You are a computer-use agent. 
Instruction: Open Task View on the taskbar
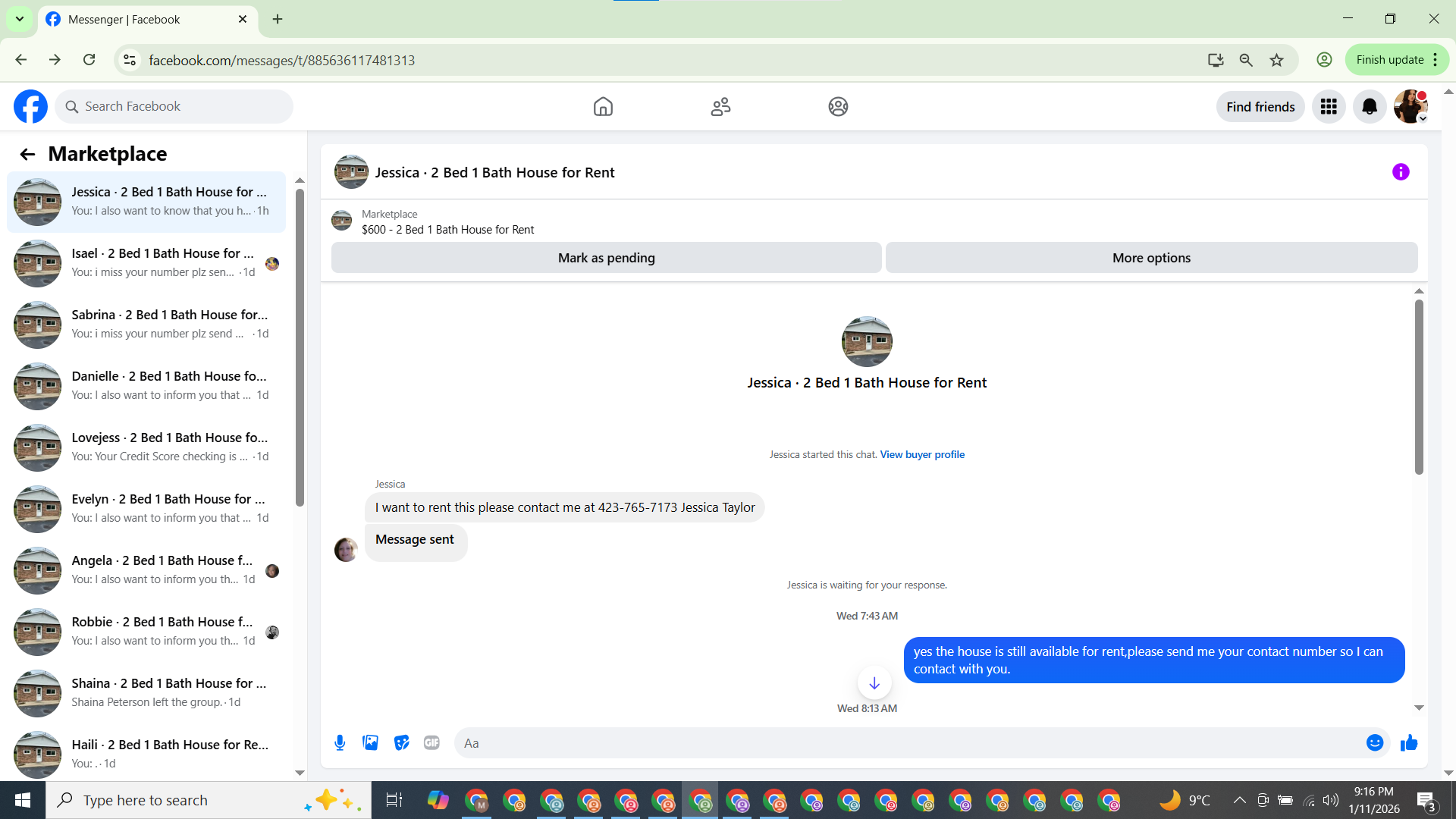coord(394,800)
